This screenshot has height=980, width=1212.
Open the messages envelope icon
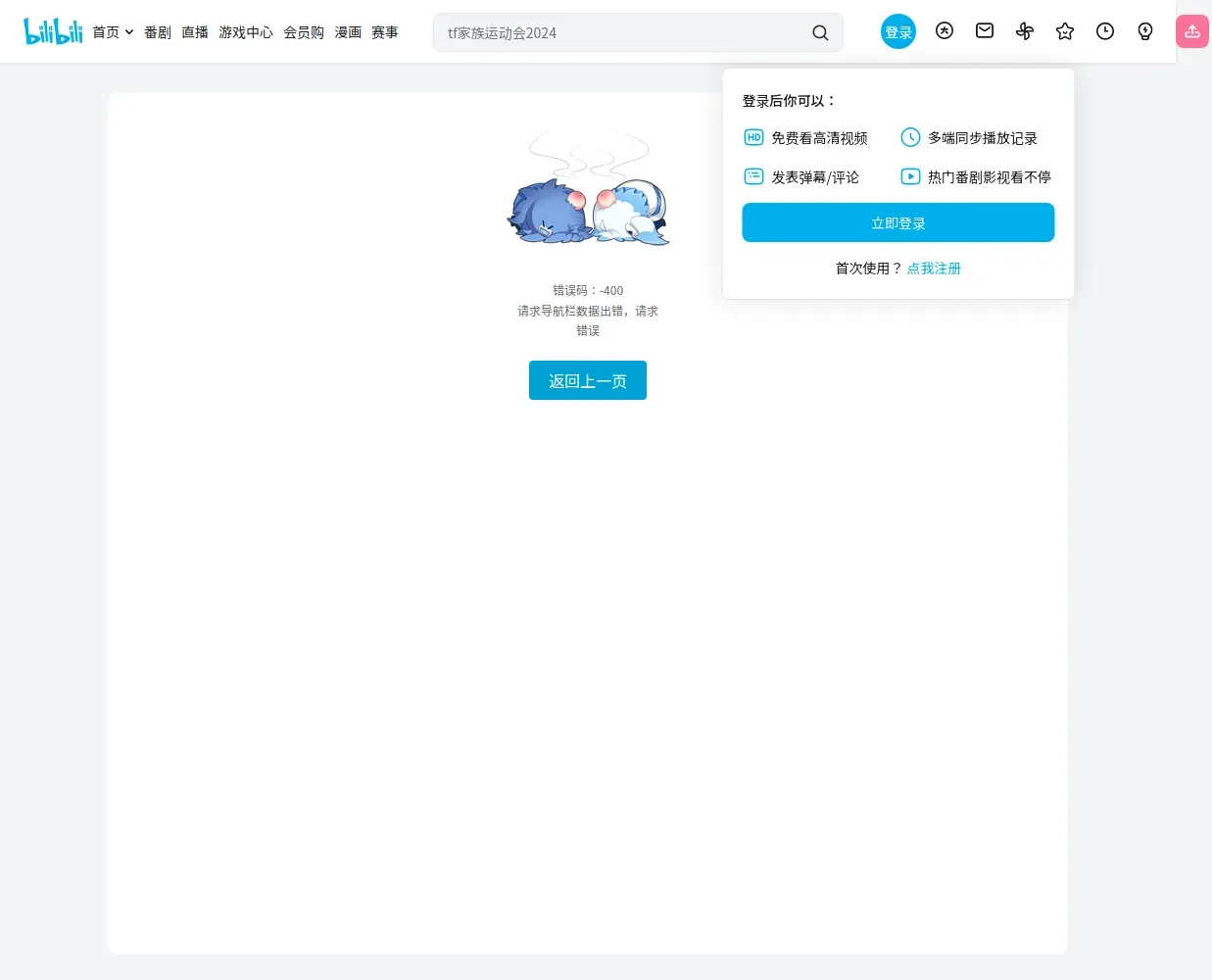click(985, 31)
